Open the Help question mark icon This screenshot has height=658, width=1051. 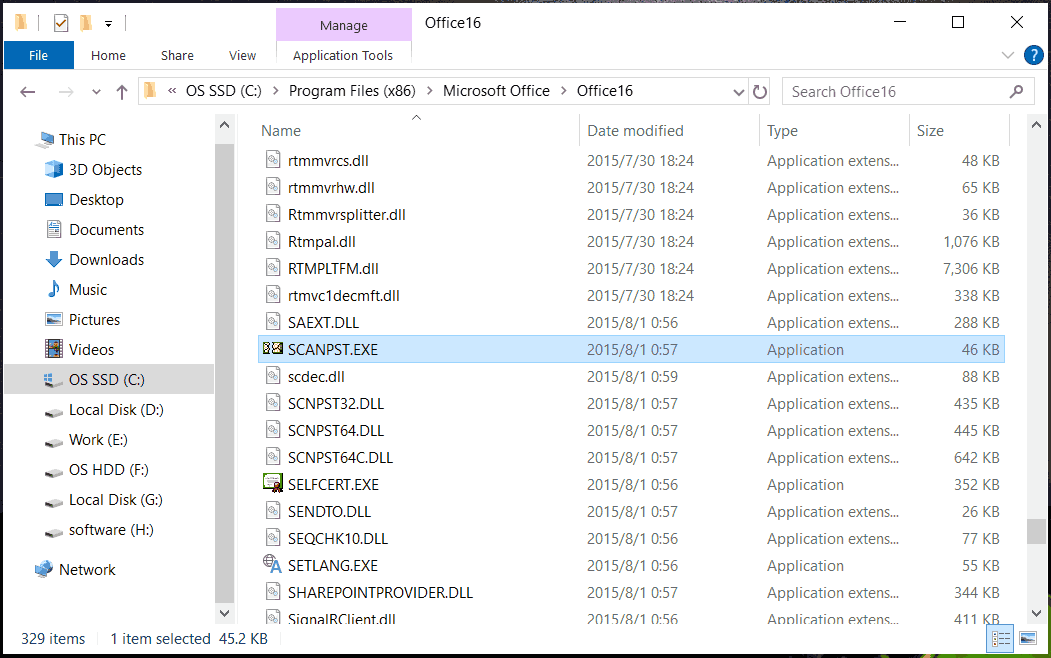(x=1034, y=55)
